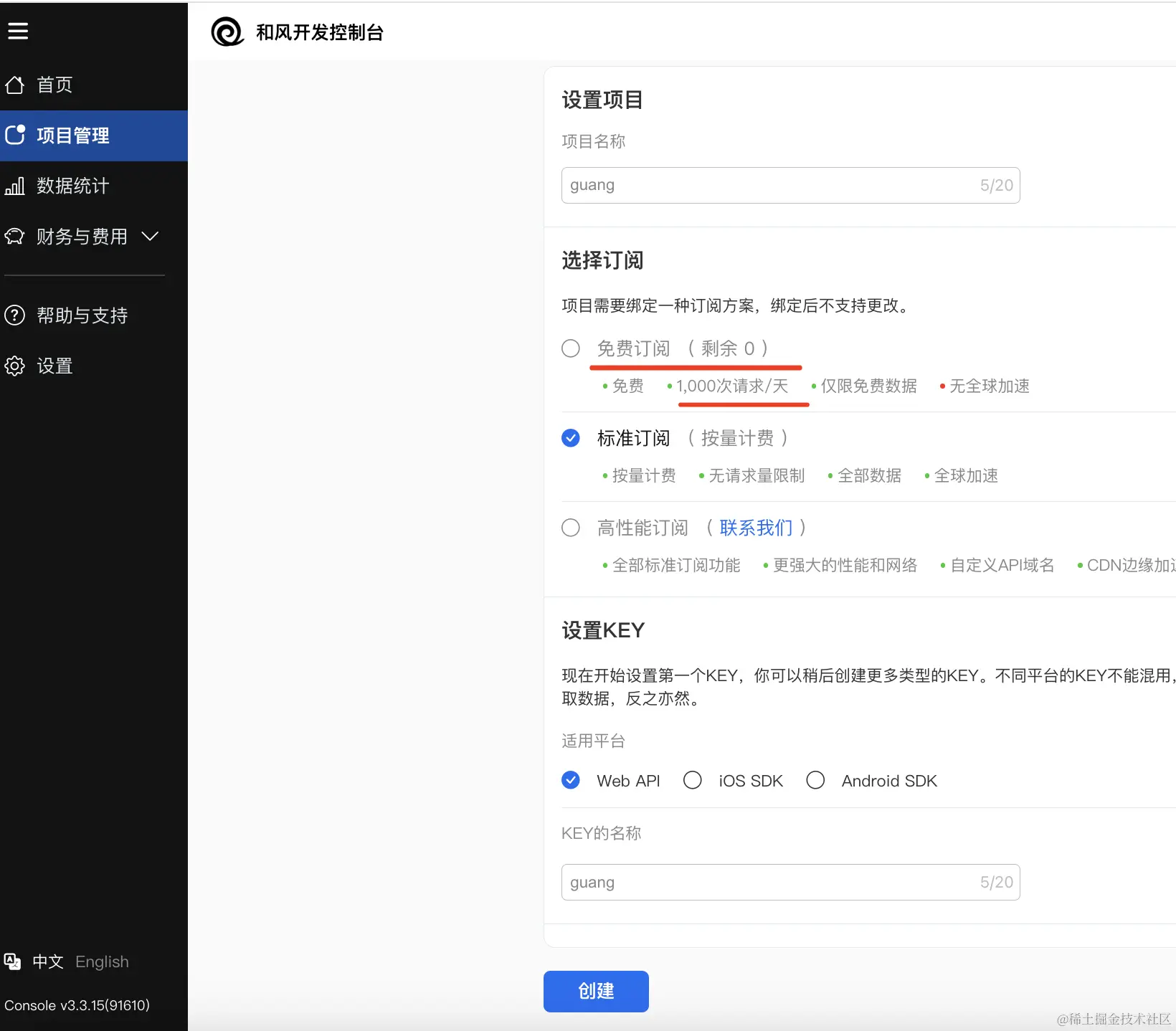Select the 高性能订阅 radio option
The height and width of the screenshot is (1031, 1176).
click(571, 528)
